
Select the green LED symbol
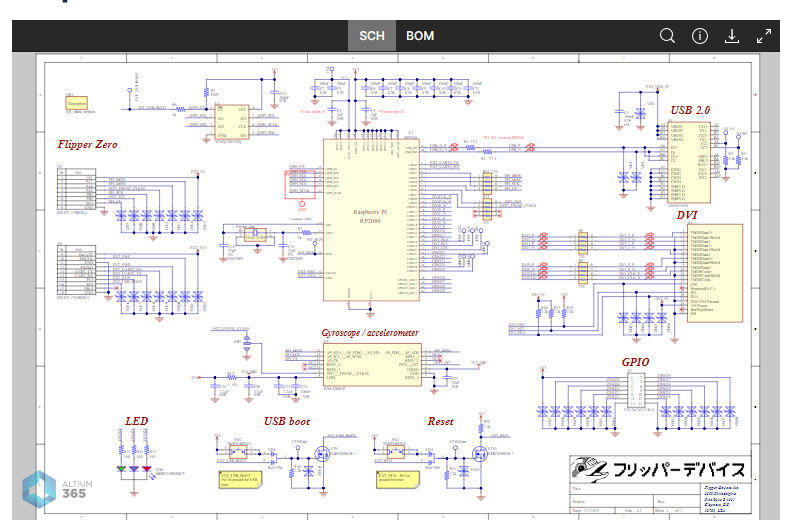coord(121,469)
